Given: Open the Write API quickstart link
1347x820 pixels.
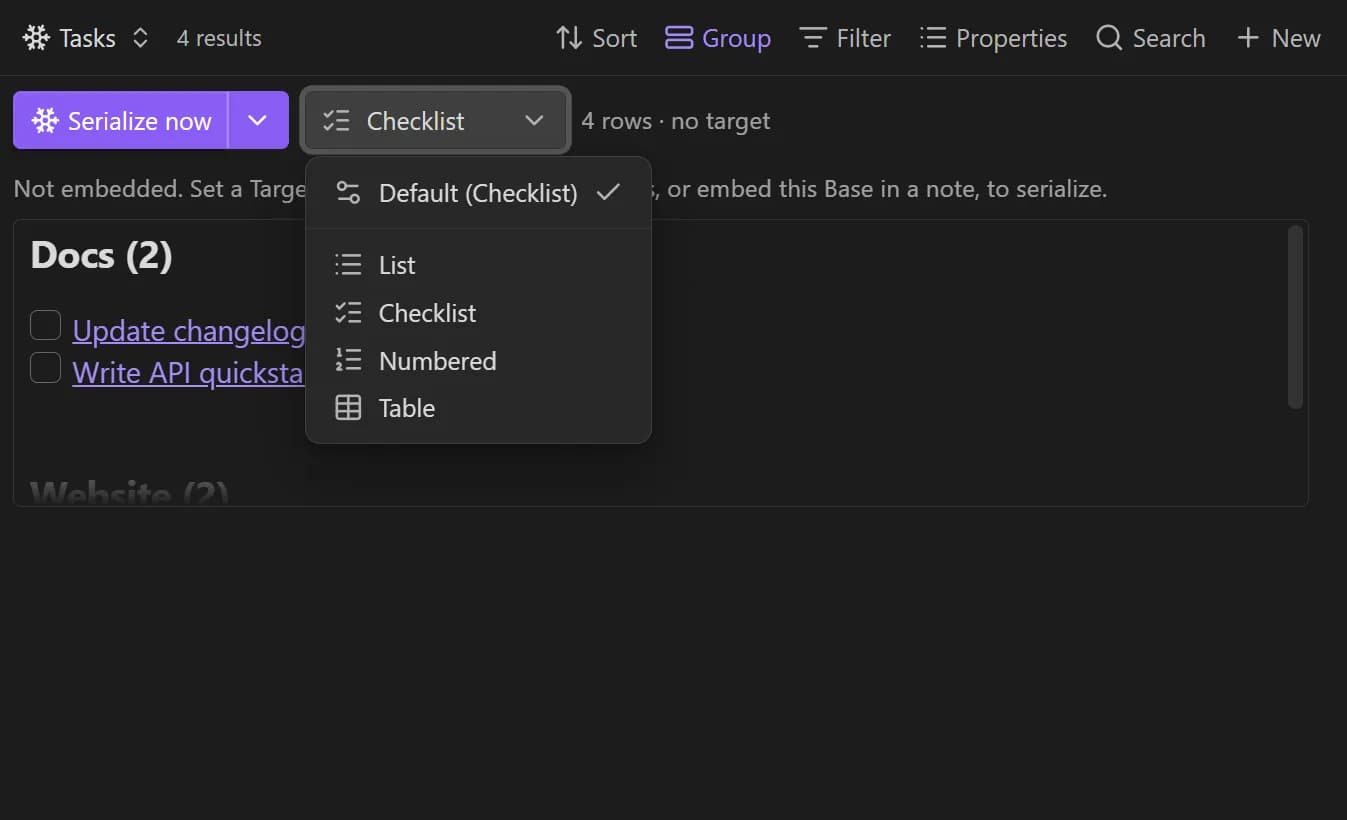Looking at the screenshot, I should tap(188, 372).
